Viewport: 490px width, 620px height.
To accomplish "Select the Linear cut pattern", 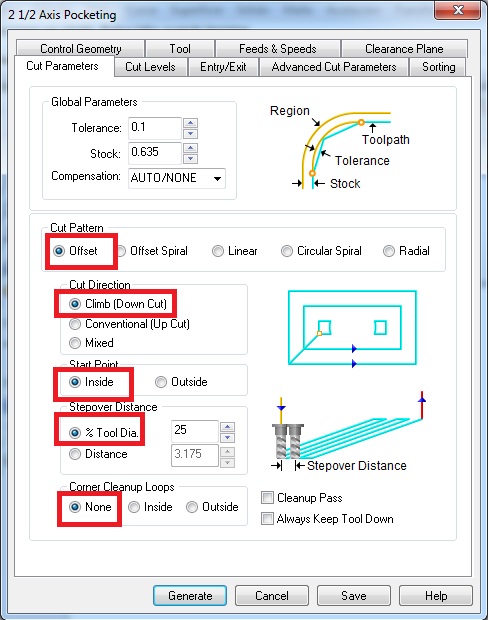I will coord(235,251).
